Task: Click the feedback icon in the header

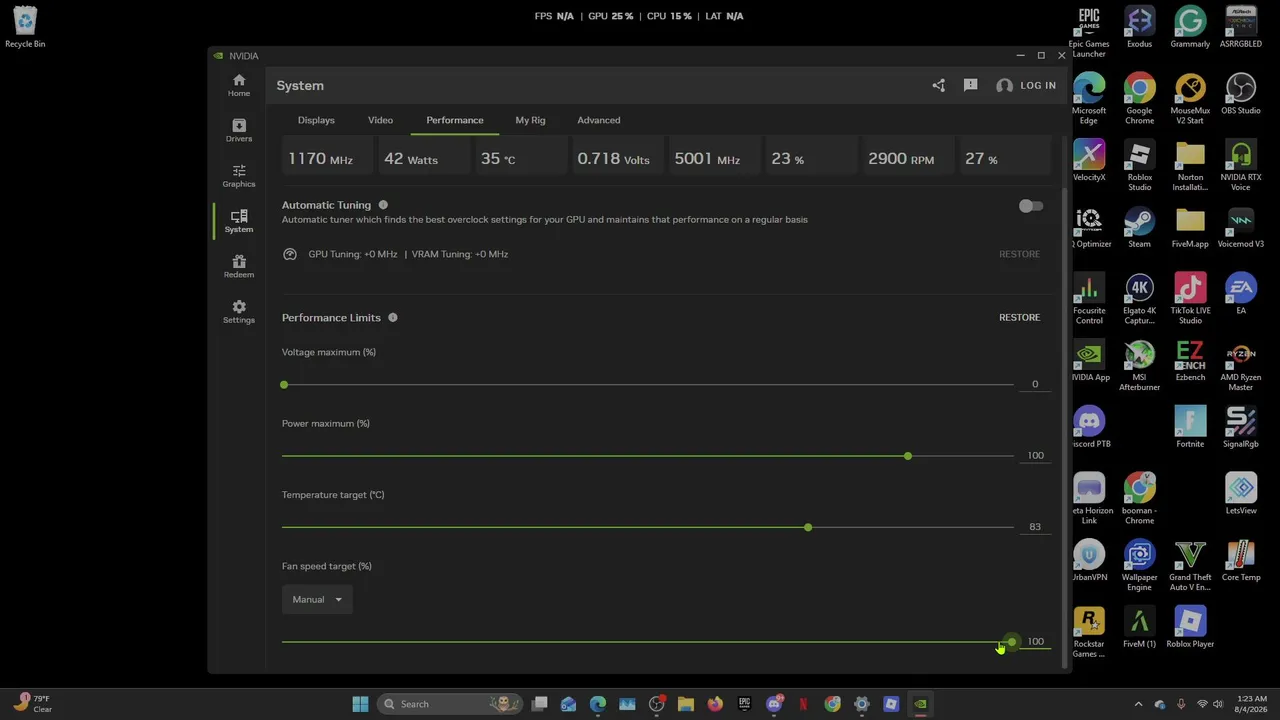Action: (970, 85)
